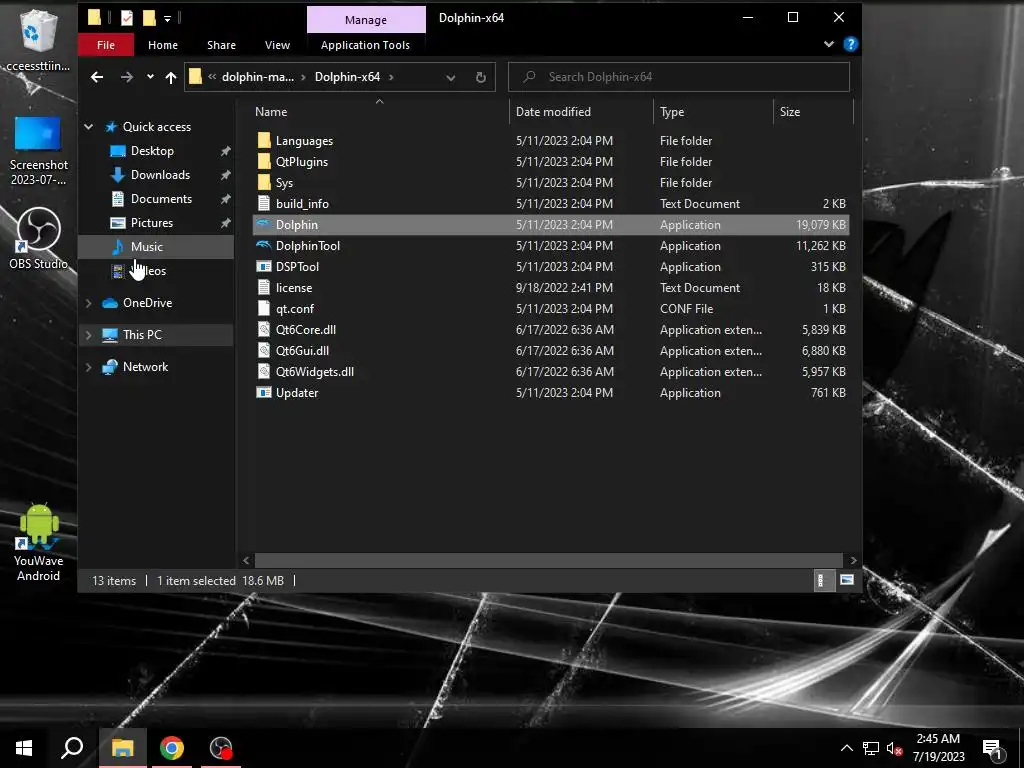1024x768 pixels.
Task: Open Pictures in Quick access
Action: pos(152,223)
